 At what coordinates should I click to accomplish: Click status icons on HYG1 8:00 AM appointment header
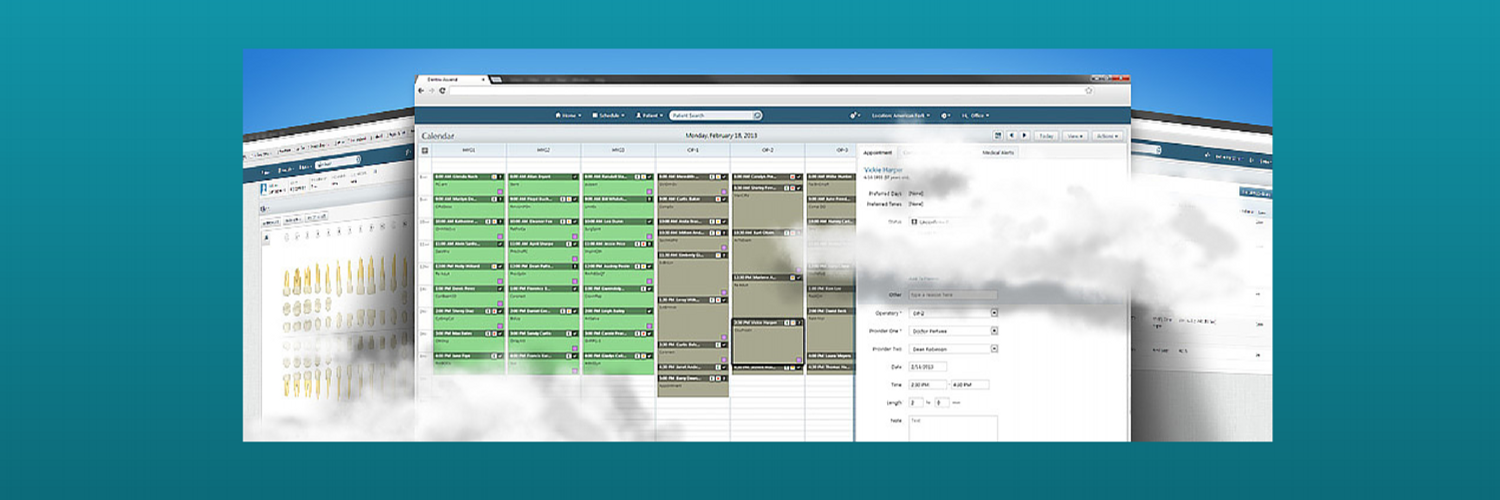coord(497,177)
